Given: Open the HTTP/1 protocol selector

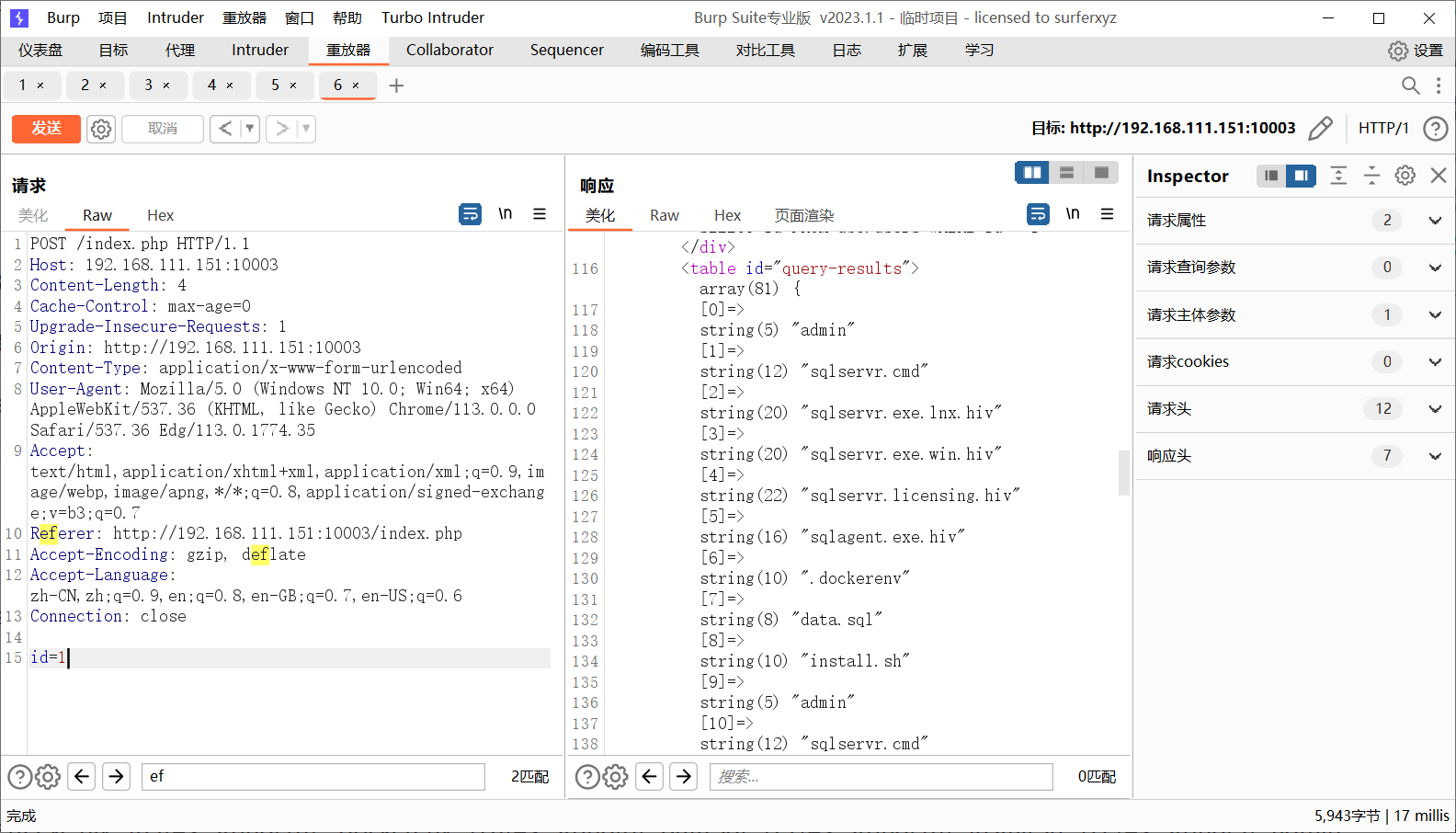Looking at the screenshot, I should [x=1383, y=128].
